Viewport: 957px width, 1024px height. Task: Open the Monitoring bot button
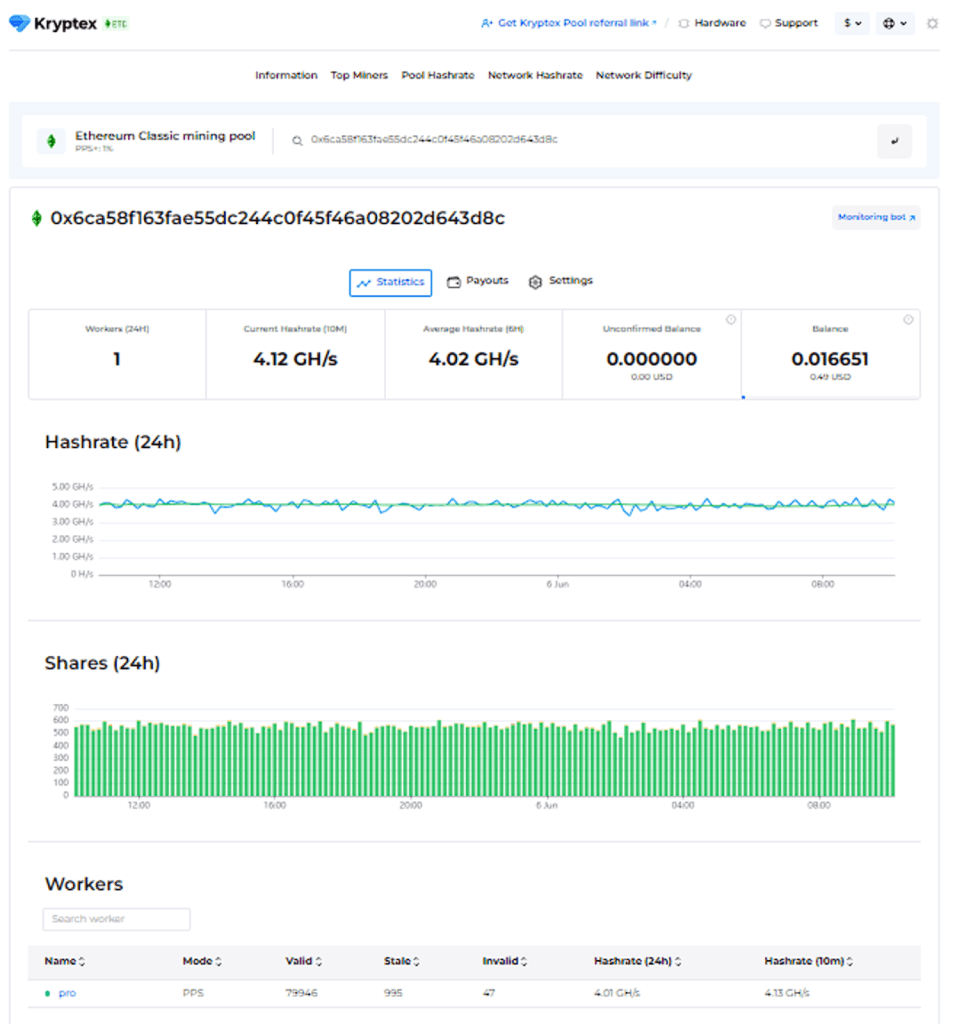click(x=875, y=217)
